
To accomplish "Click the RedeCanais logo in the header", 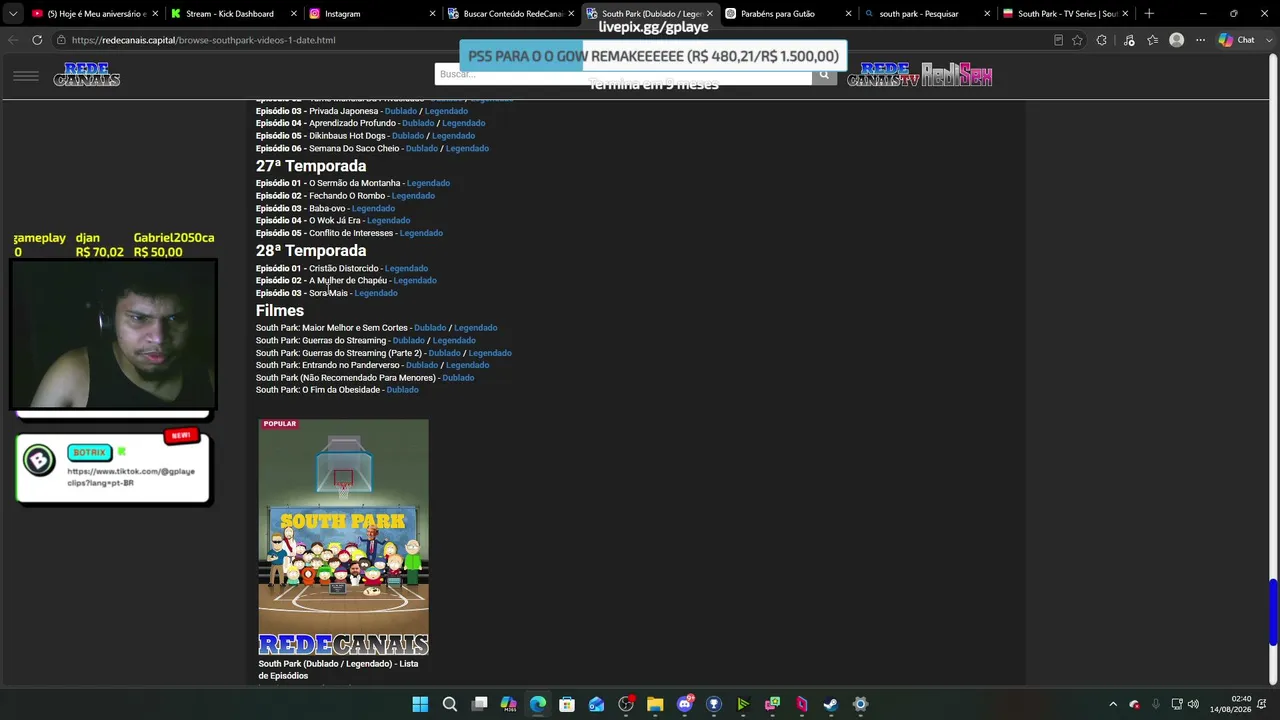I will pos(87,75).
